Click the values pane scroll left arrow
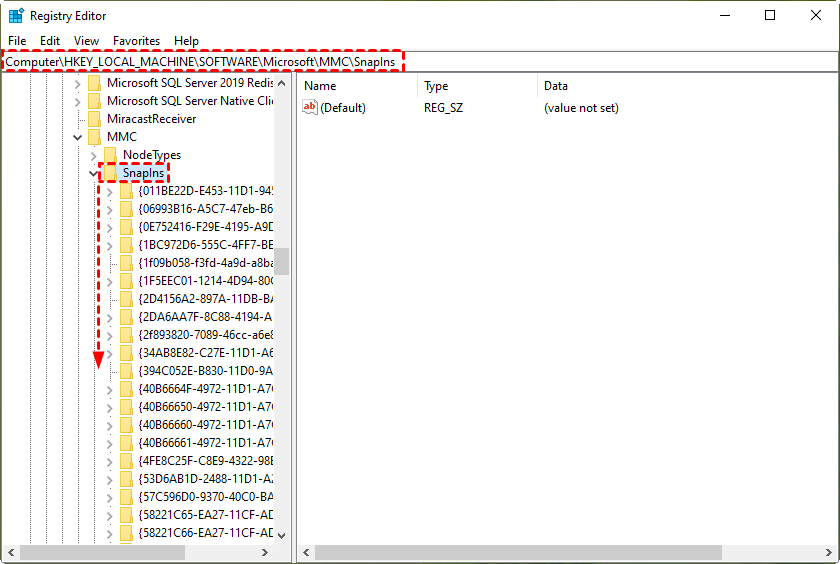Image resolution: width=840 pixels, height=564 pixels. tap(306, 552)
